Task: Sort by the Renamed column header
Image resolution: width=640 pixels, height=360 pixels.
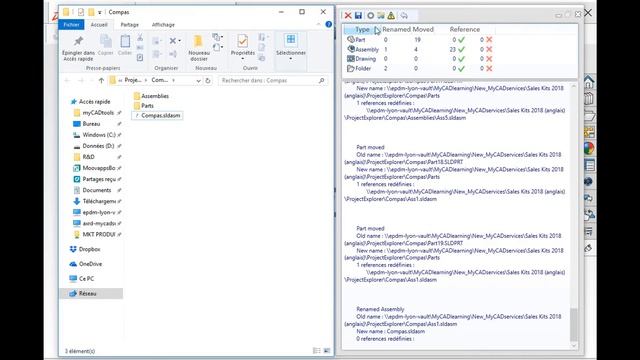Action: pos(396,29)
